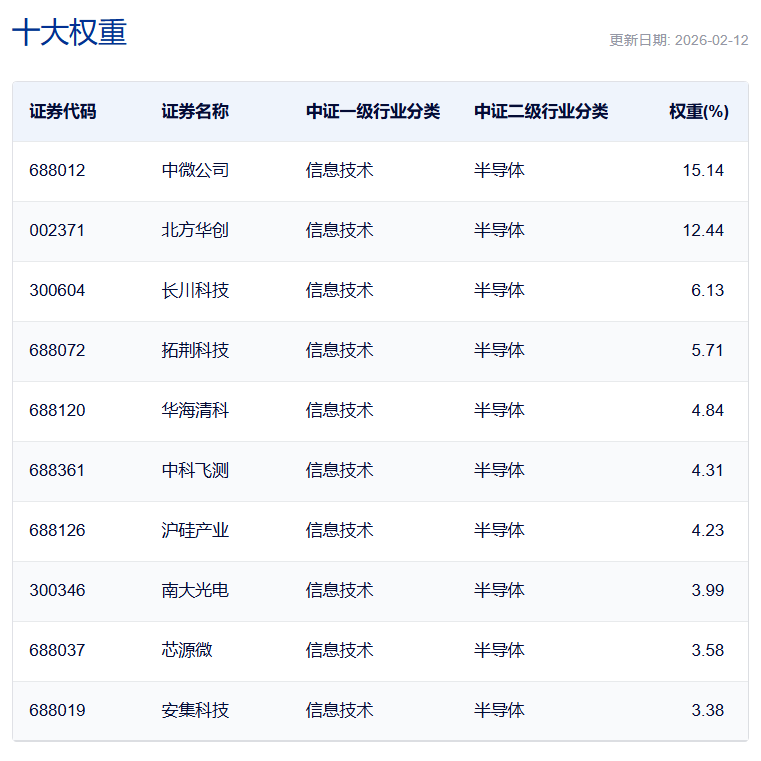The image size is (761, 761).
Task: Select security name 芯源微
Action: point(187,650)
